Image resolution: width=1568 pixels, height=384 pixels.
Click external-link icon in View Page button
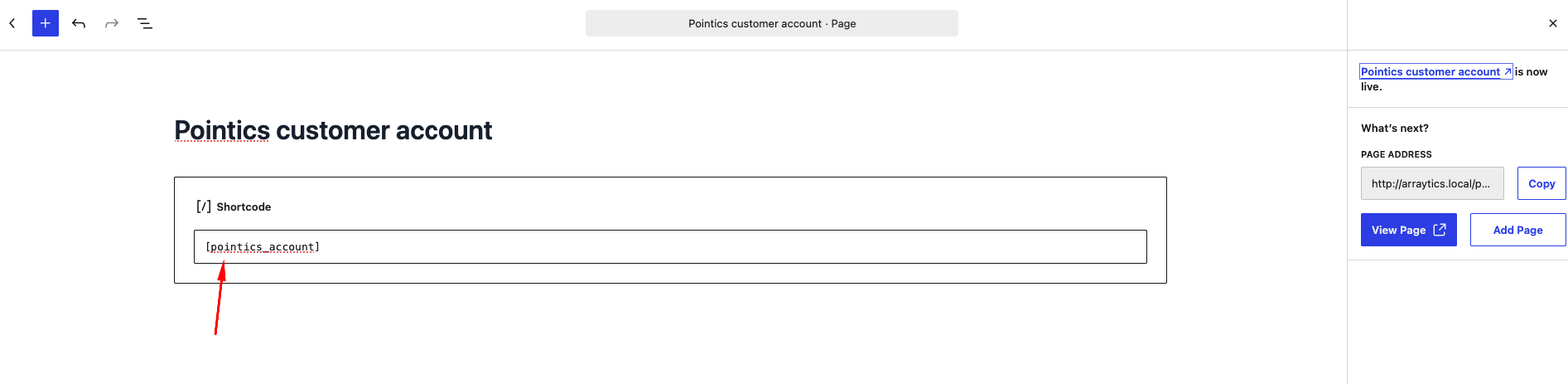tap(1440, 230)
